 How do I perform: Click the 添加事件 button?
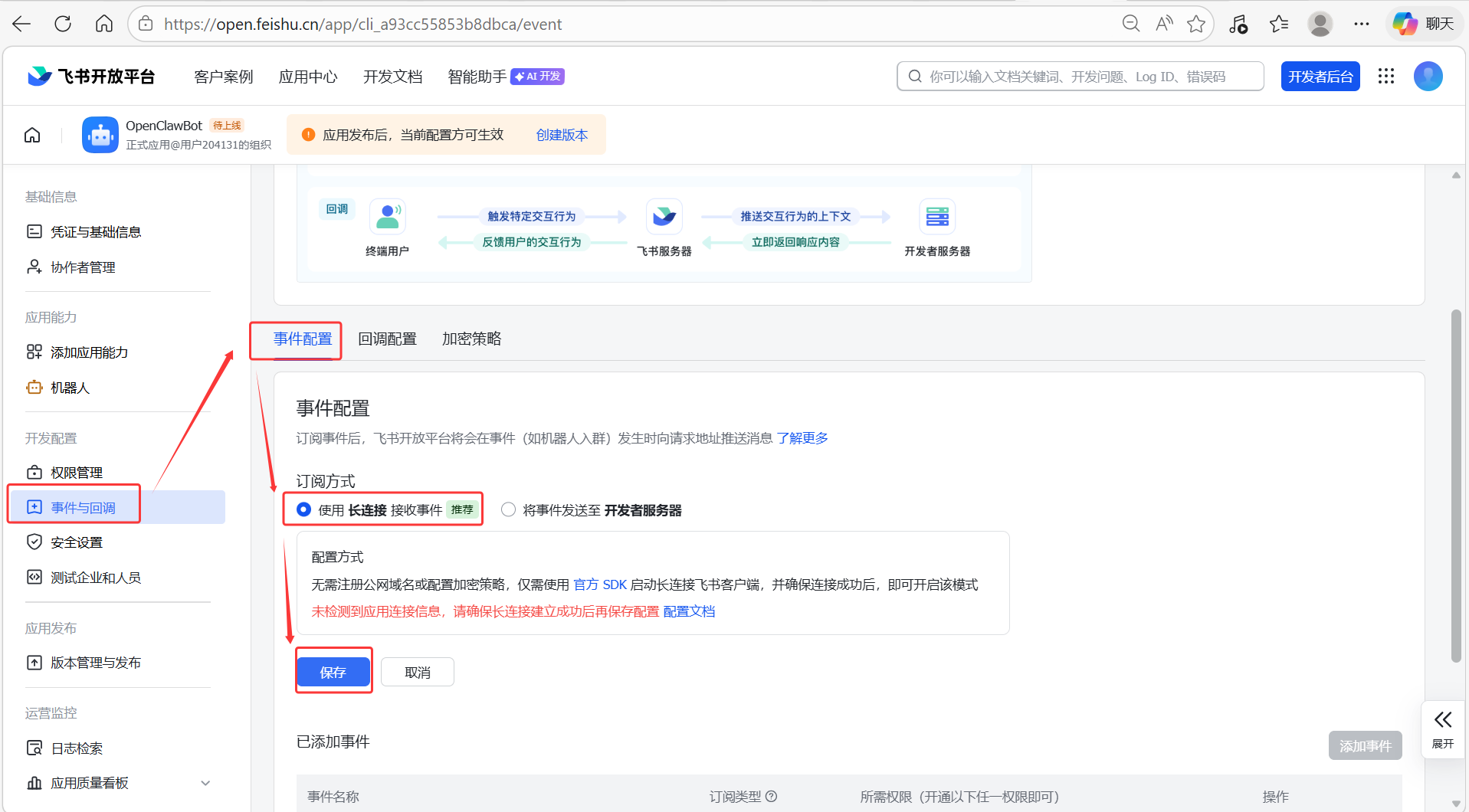coord(1365,745)
